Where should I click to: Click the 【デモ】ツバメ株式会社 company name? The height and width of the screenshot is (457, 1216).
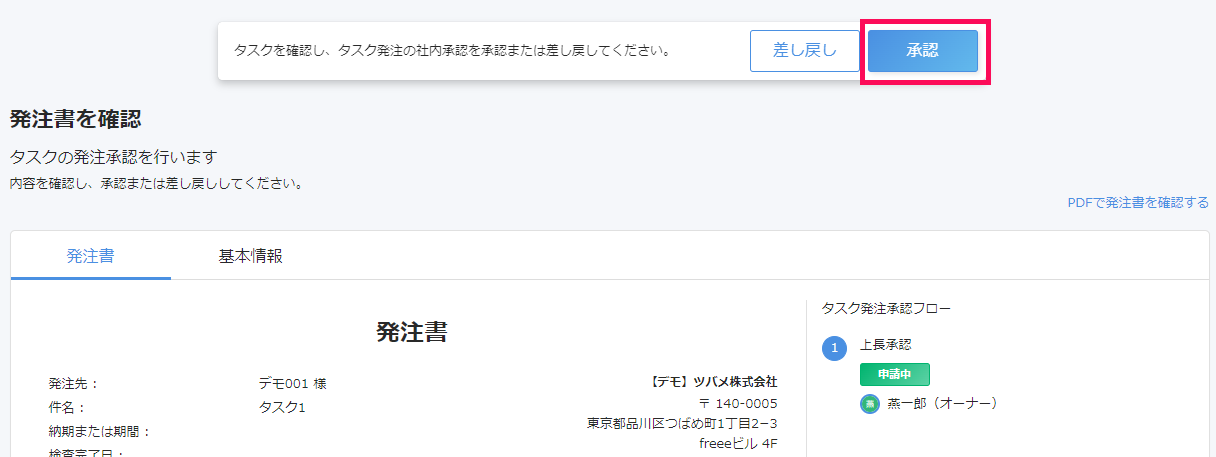pyautogui.click(x=712, y=382)
